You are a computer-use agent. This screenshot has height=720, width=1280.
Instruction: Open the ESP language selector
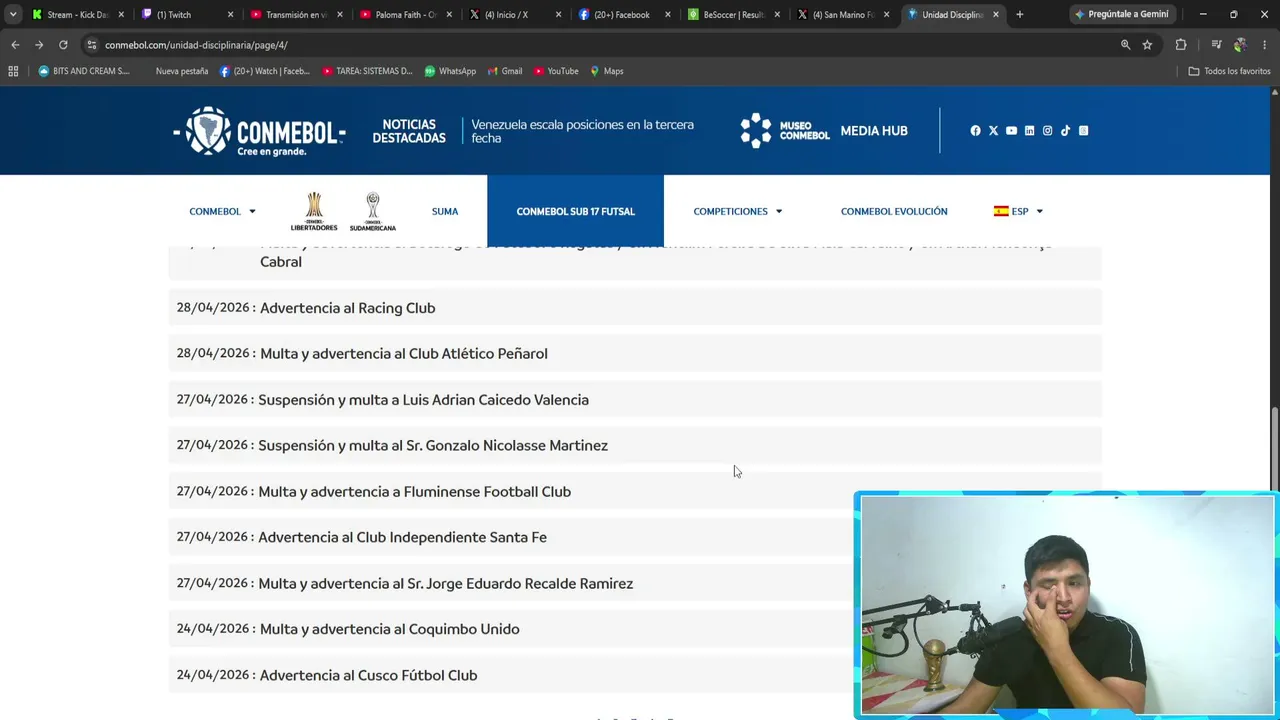point(1018,211)
